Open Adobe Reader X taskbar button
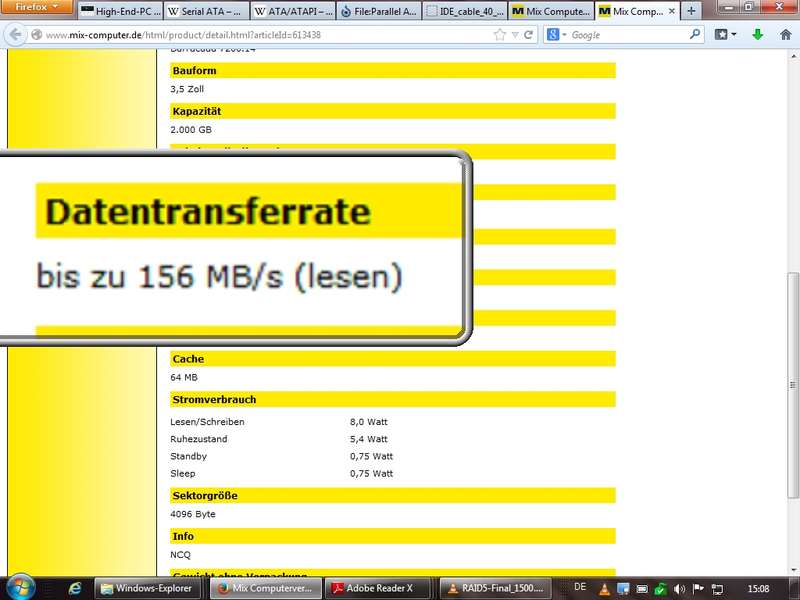800x600 pixels. click(x=380, y=588)
